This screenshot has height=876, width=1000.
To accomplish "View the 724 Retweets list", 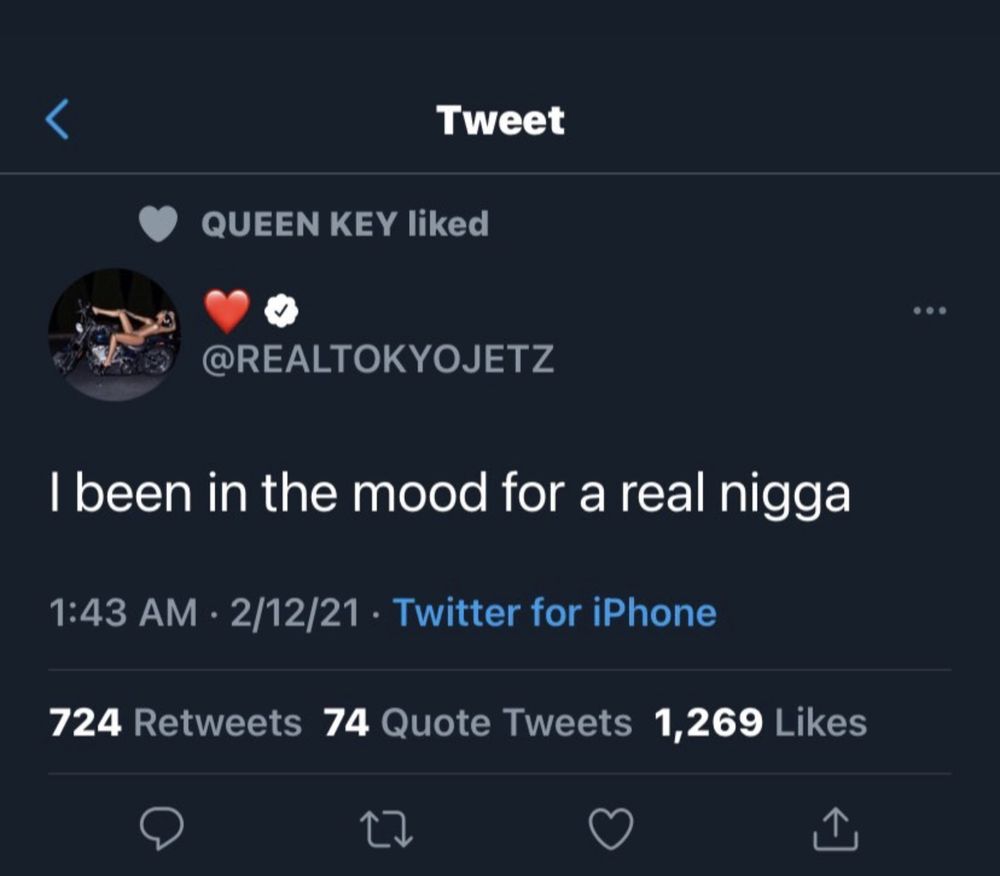I will [x=175, y=722].
